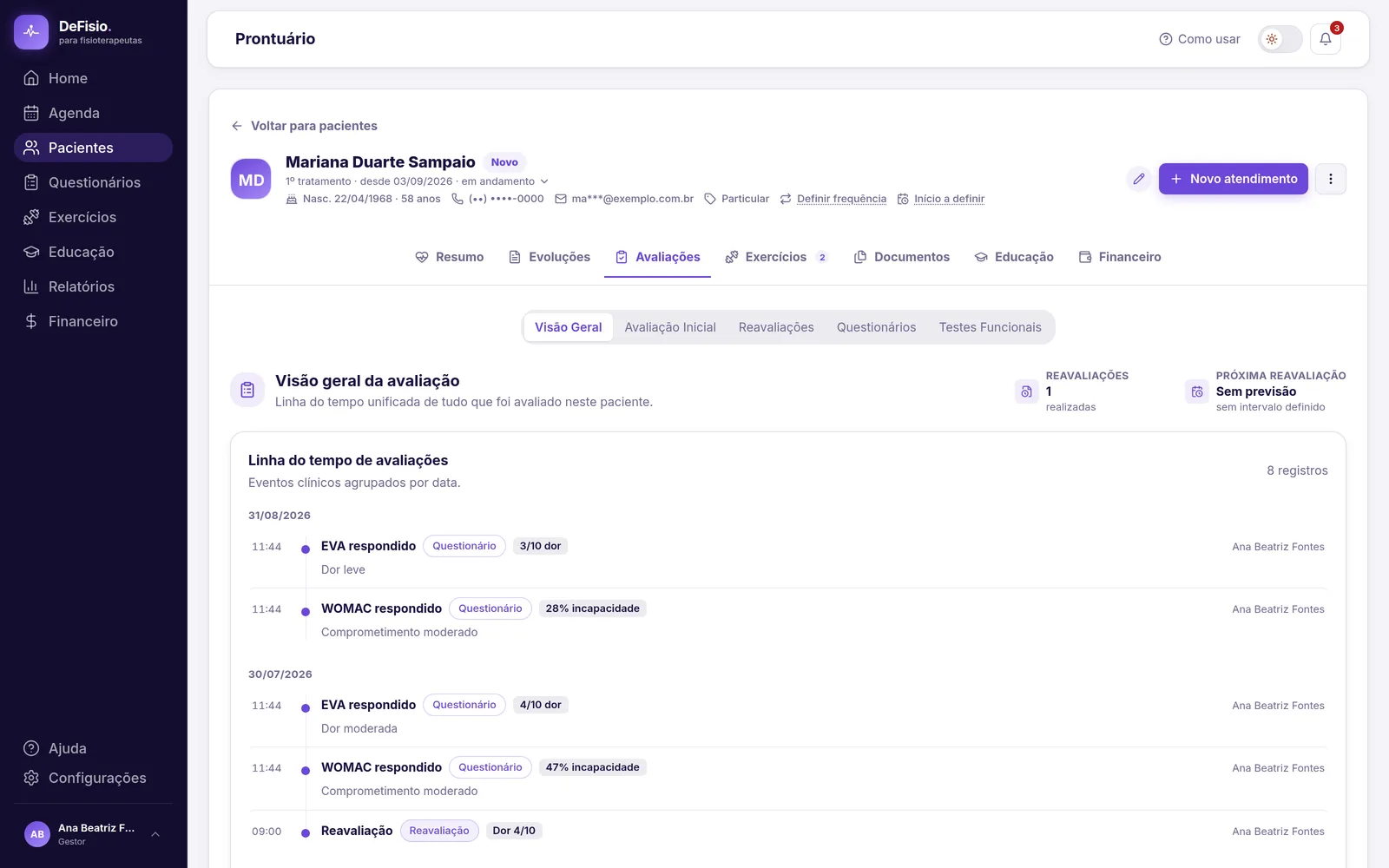Open Ajuda help page
The width and height of the screenshot is (1389, 868).
[x=93, y=748]
